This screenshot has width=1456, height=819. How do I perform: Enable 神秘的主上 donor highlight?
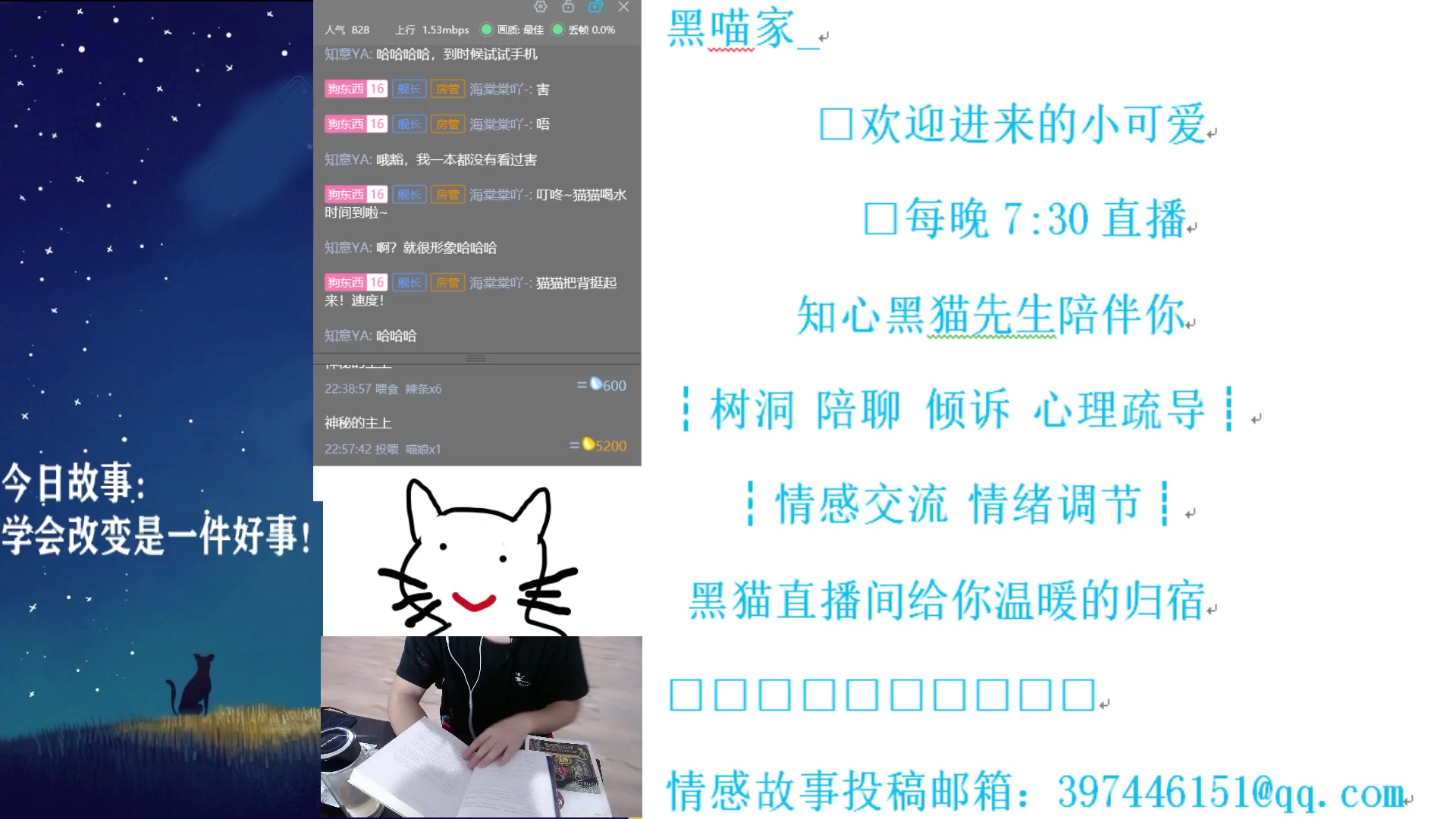tap(358, 422)
